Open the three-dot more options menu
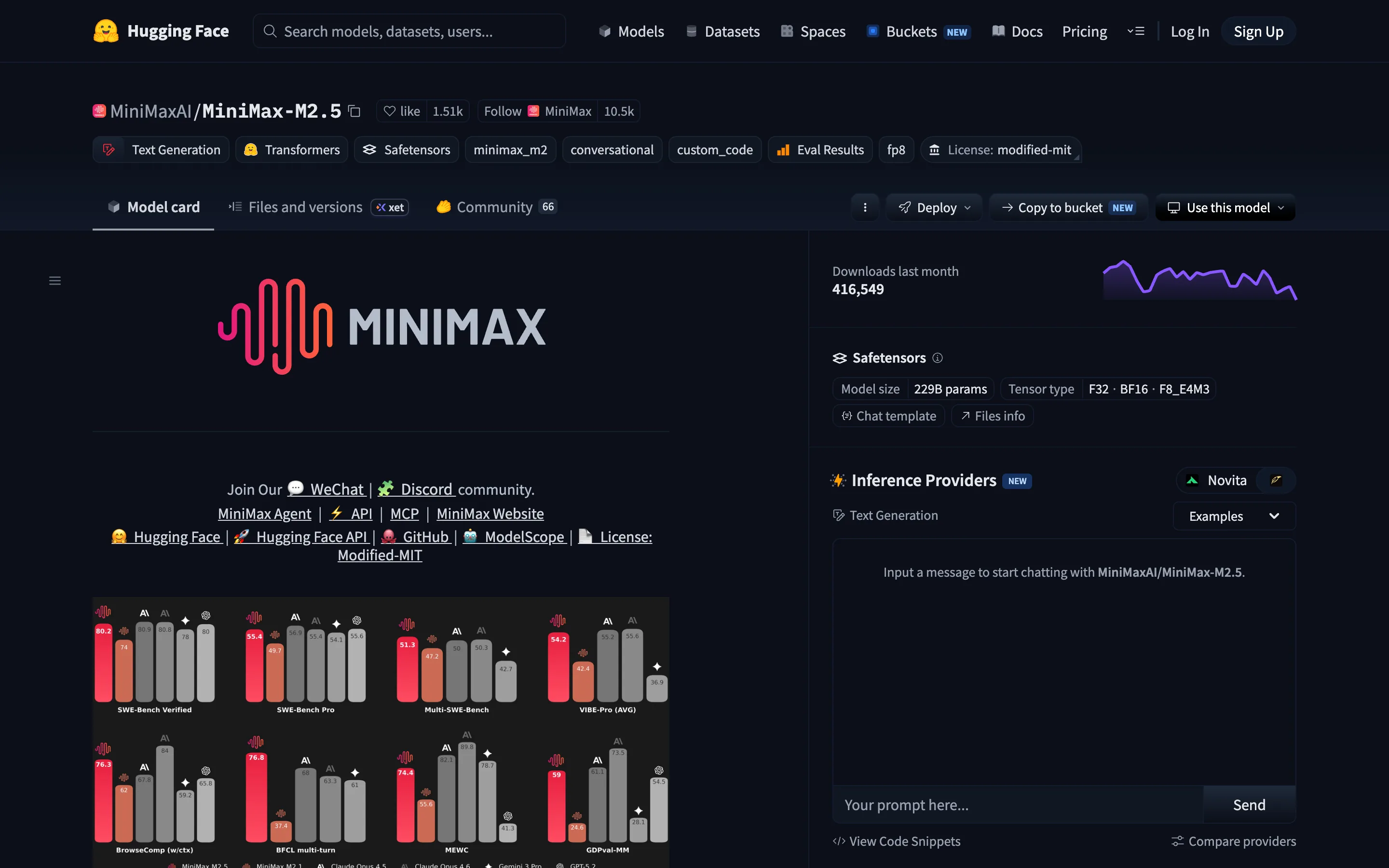1389x868 pixels. 865,207
